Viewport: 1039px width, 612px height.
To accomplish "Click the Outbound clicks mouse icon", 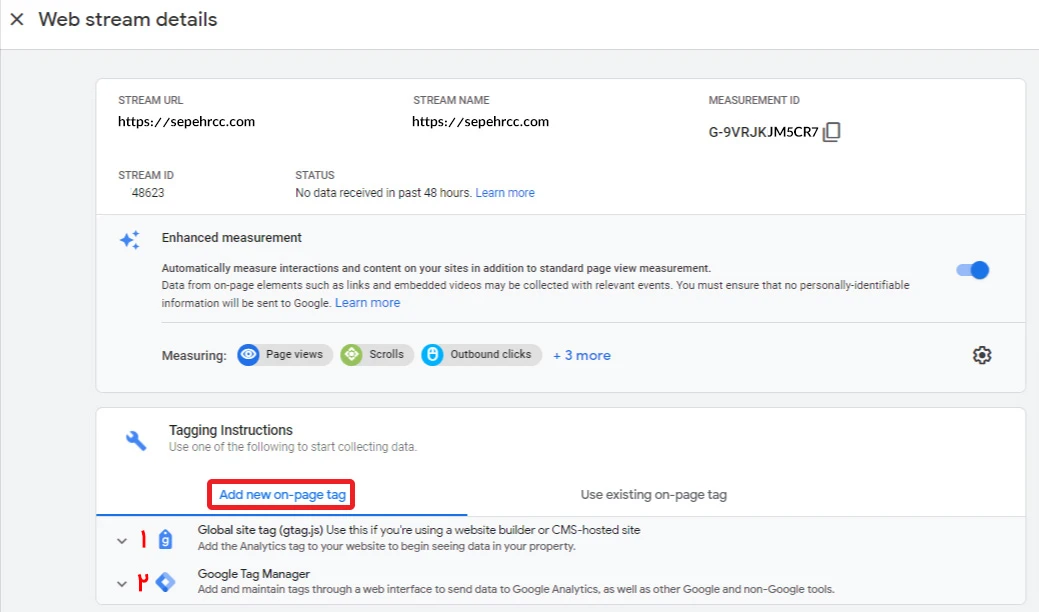I will (x=432, y=355).
